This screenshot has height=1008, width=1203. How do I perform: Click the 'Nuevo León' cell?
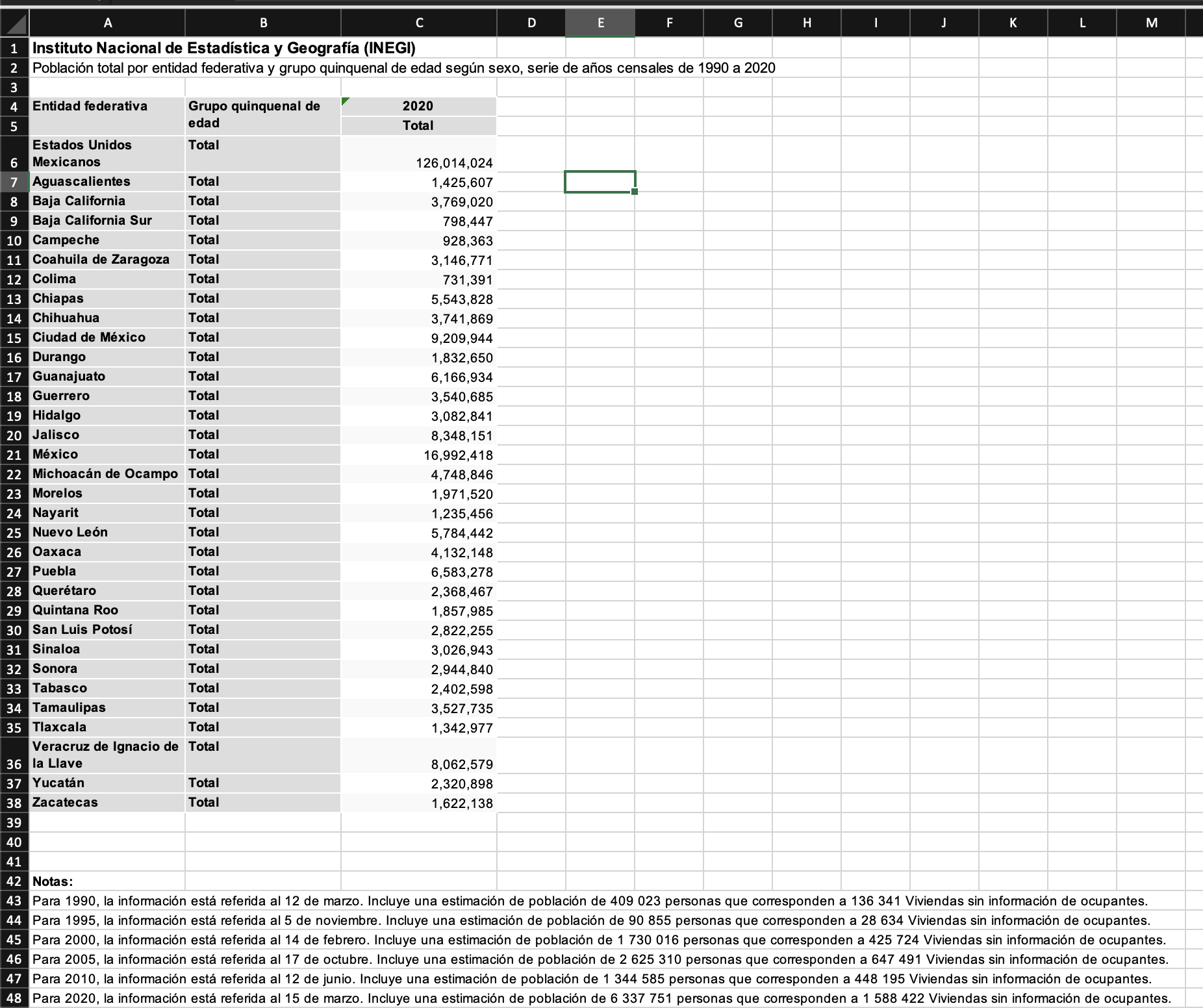tap(107, 533)
